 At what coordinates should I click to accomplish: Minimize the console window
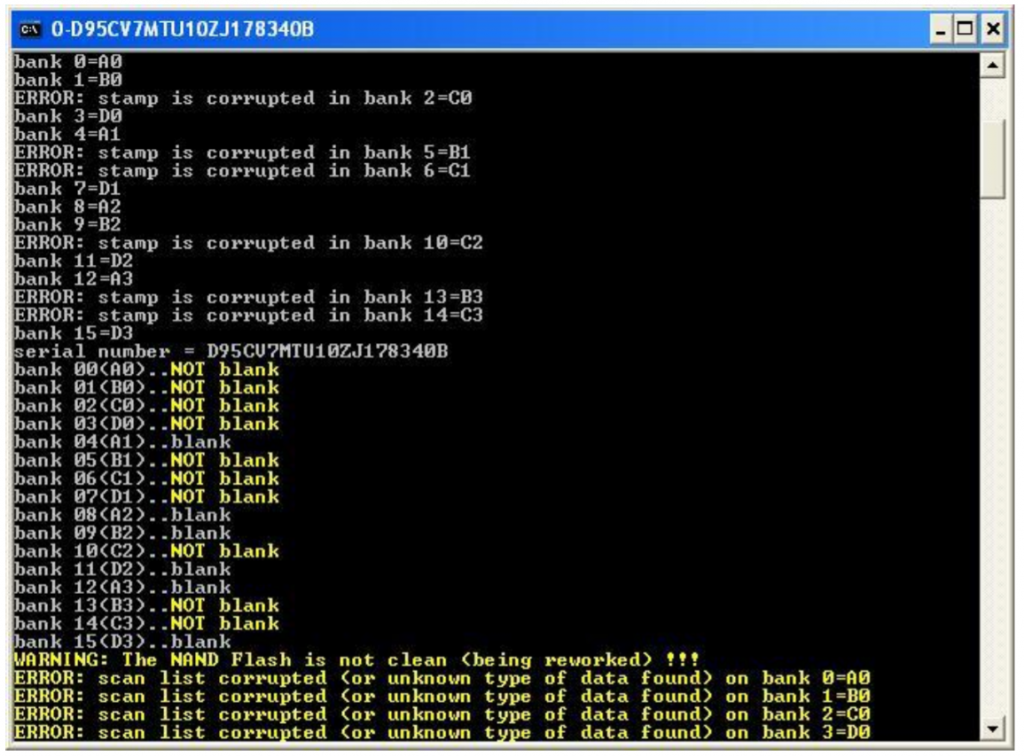coord(940,30)
